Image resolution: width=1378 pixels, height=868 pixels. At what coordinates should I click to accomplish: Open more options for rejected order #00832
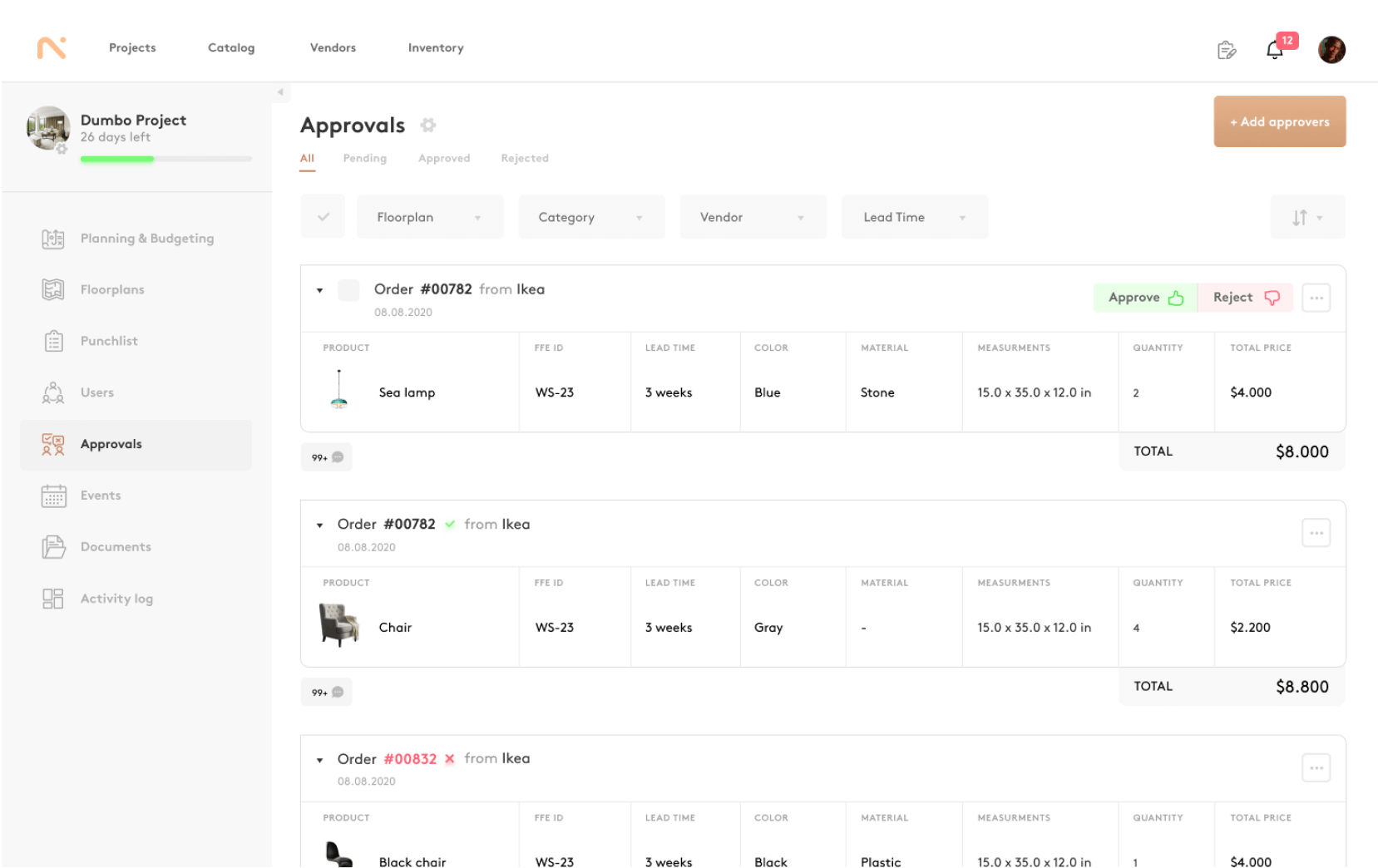point(1316,767)
